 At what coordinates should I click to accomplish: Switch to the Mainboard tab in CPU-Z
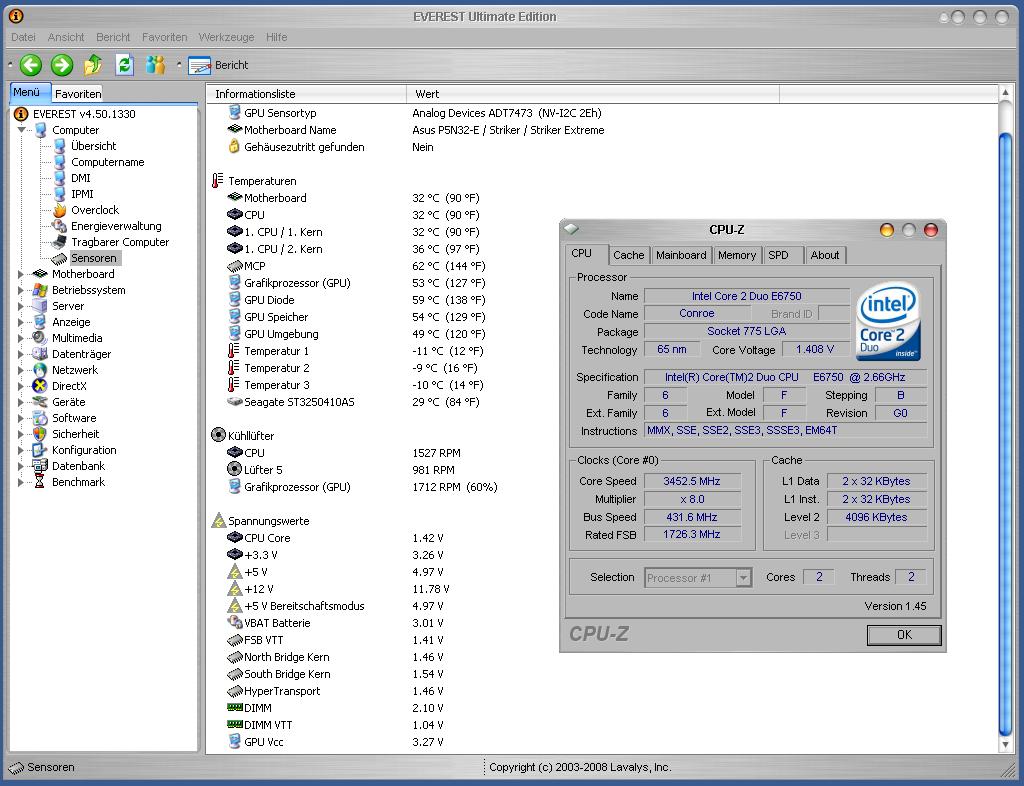pyautogui.click(x=681, y=255)
